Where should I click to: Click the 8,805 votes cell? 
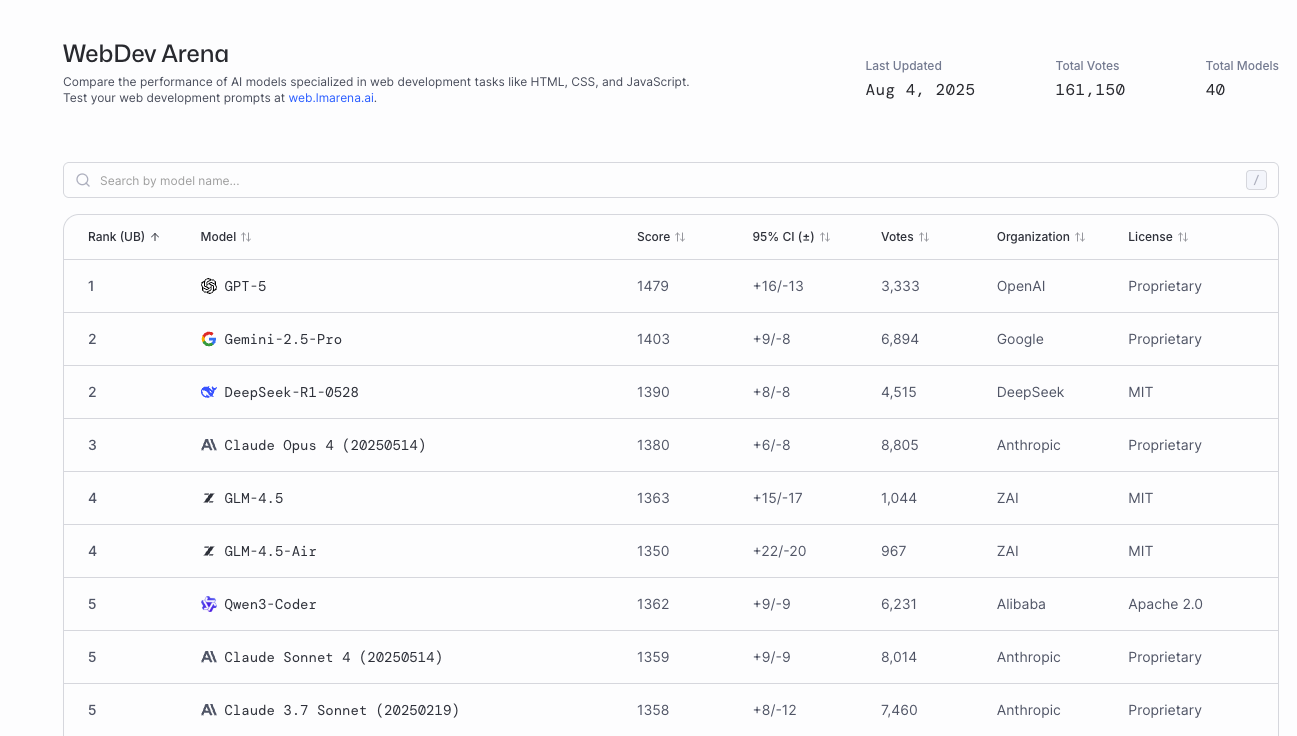tap(900, 445)
